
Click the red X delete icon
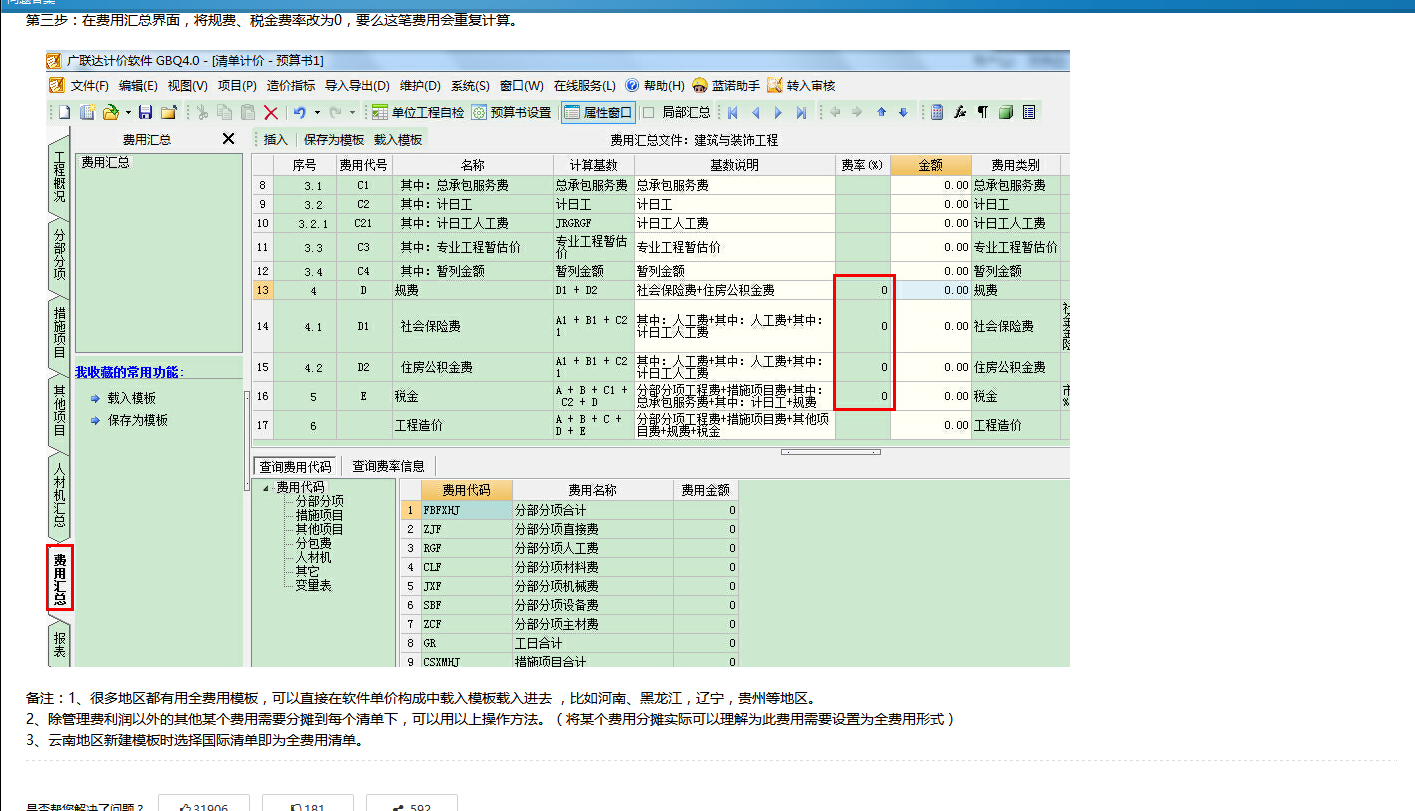coord(271,112)
